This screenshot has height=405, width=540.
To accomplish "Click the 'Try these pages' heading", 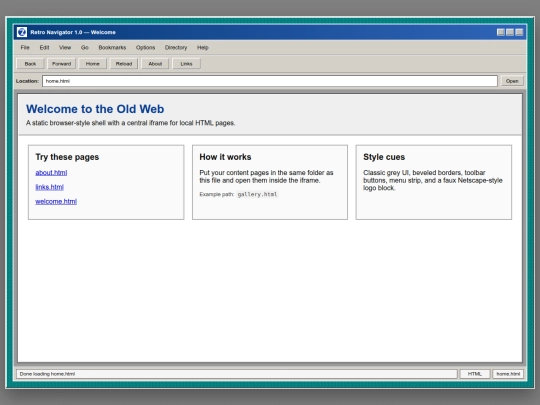I will point(67,157).
